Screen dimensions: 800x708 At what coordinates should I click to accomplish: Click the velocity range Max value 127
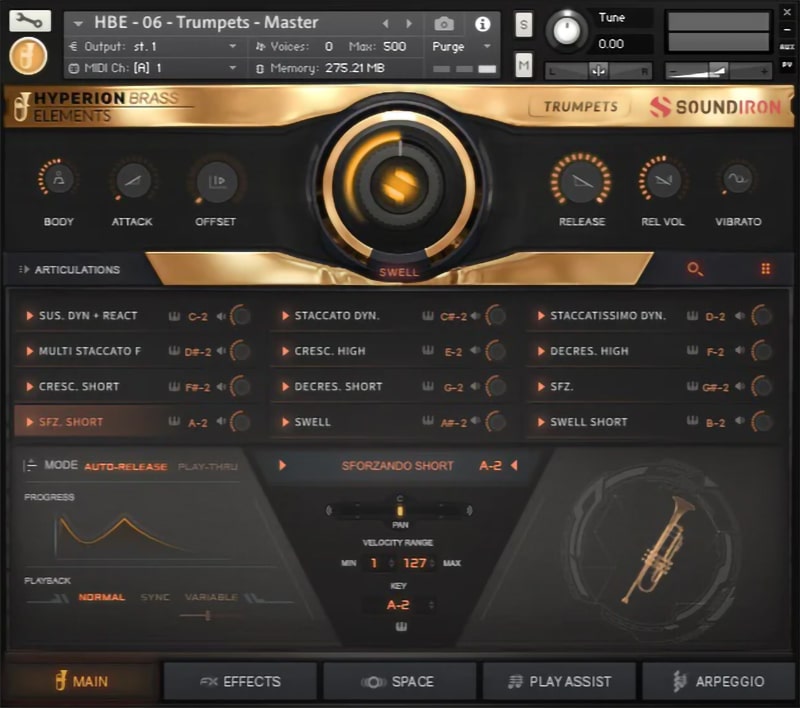[414, 563]
